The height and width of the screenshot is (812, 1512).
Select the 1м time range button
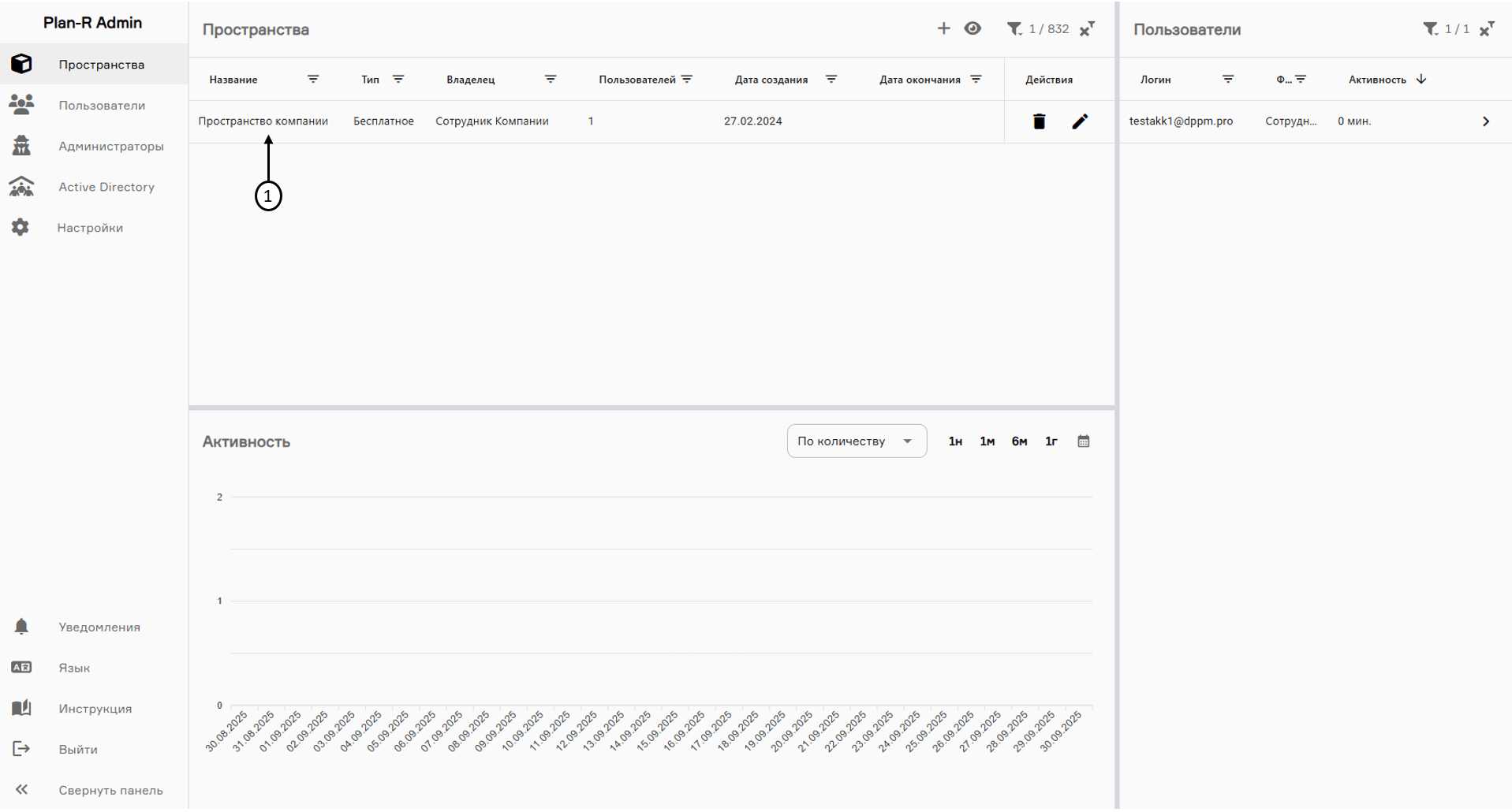click(x=987, y=441)
